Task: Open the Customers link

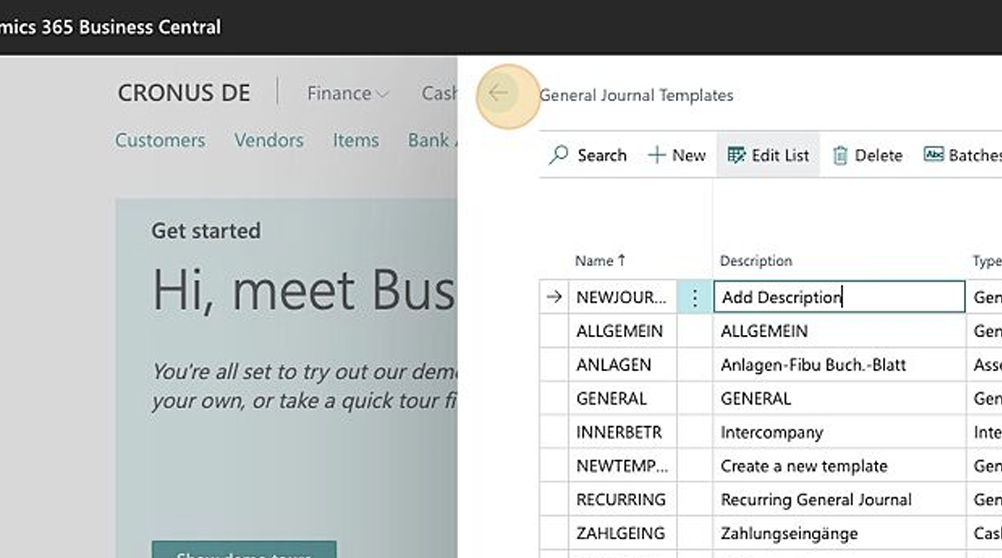Action: click(160, 140)
